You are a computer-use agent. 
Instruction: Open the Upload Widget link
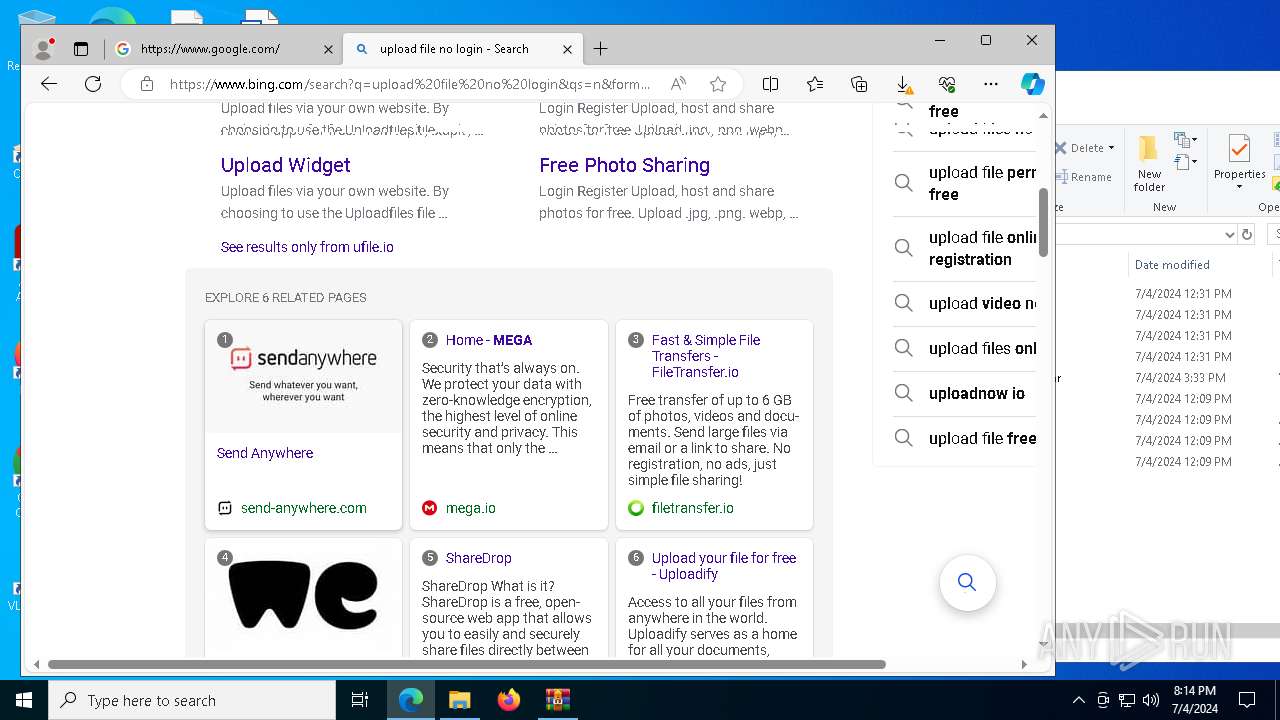(x=285, y=165)
